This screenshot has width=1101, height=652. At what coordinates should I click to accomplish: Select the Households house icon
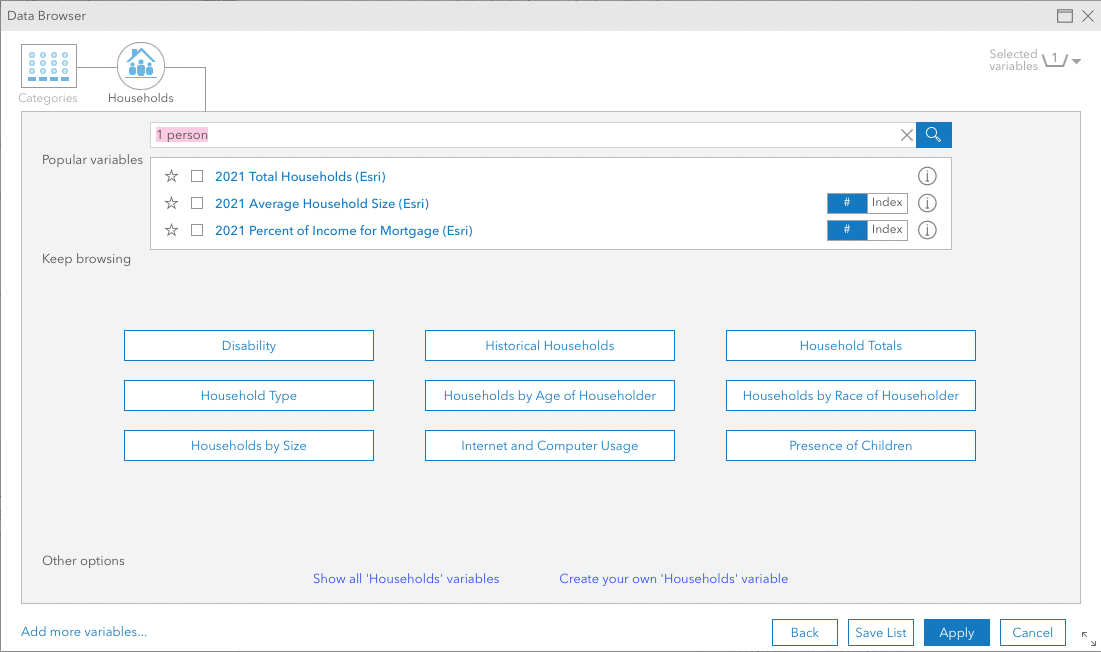pos(141,65)
